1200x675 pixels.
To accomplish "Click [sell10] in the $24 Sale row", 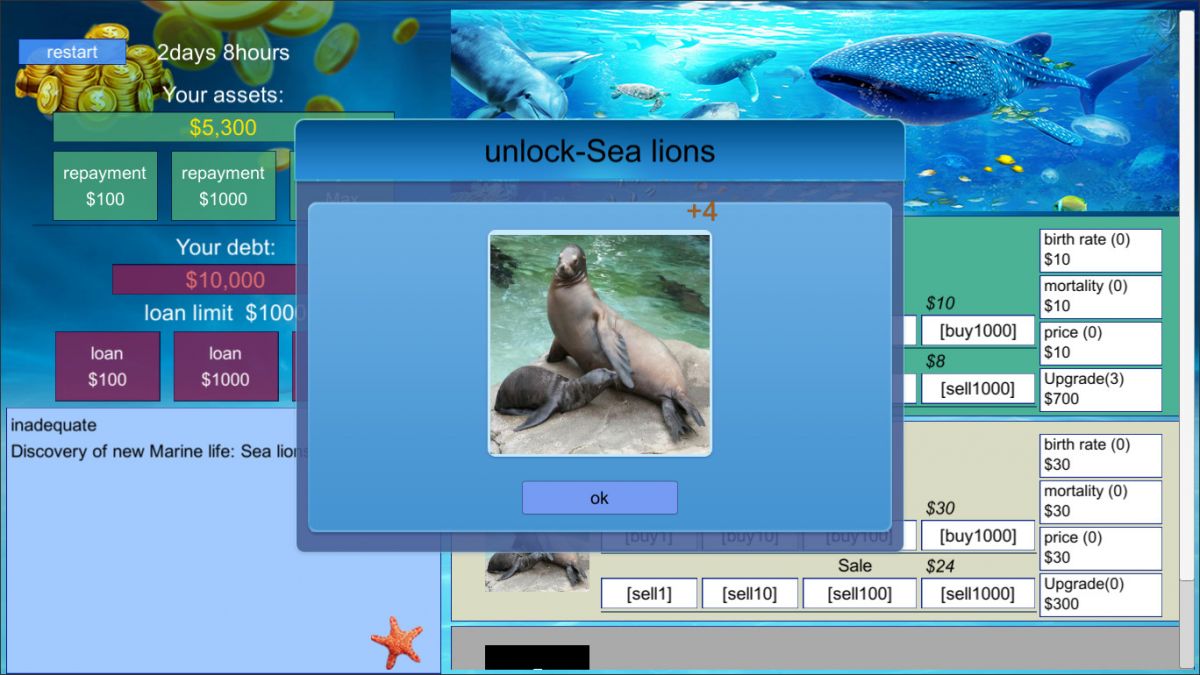I will [x=750, y=594].
